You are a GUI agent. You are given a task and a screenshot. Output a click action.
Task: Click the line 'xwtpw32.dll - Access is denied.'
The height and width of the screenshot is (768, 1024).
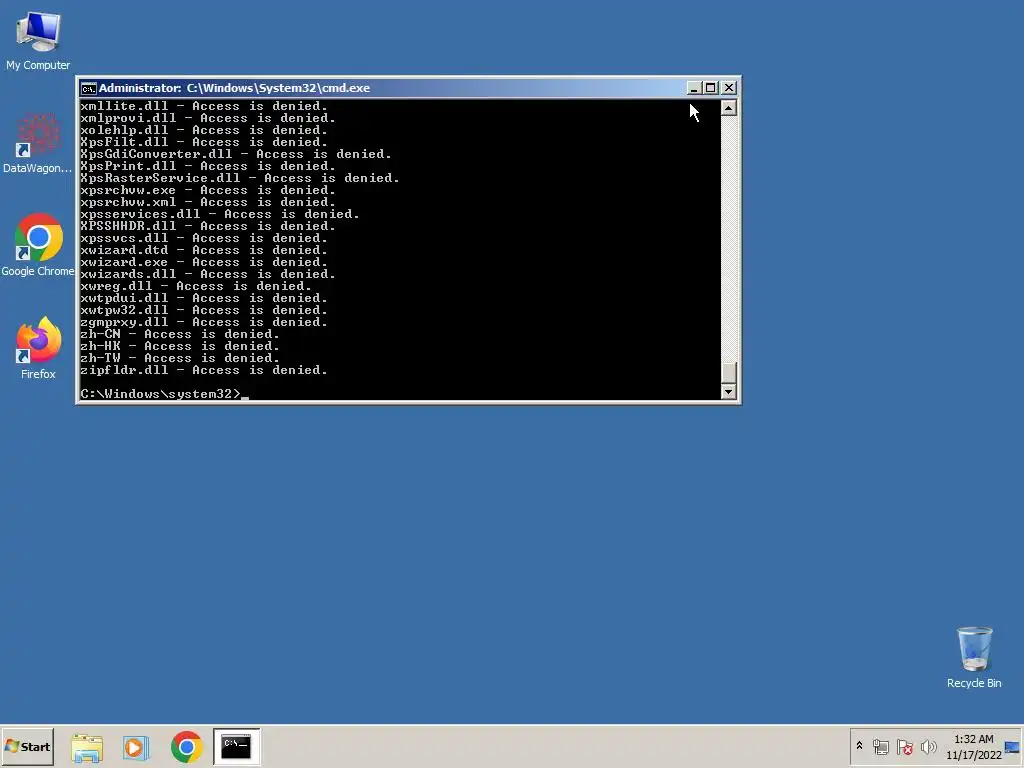[x=204, y=310]
